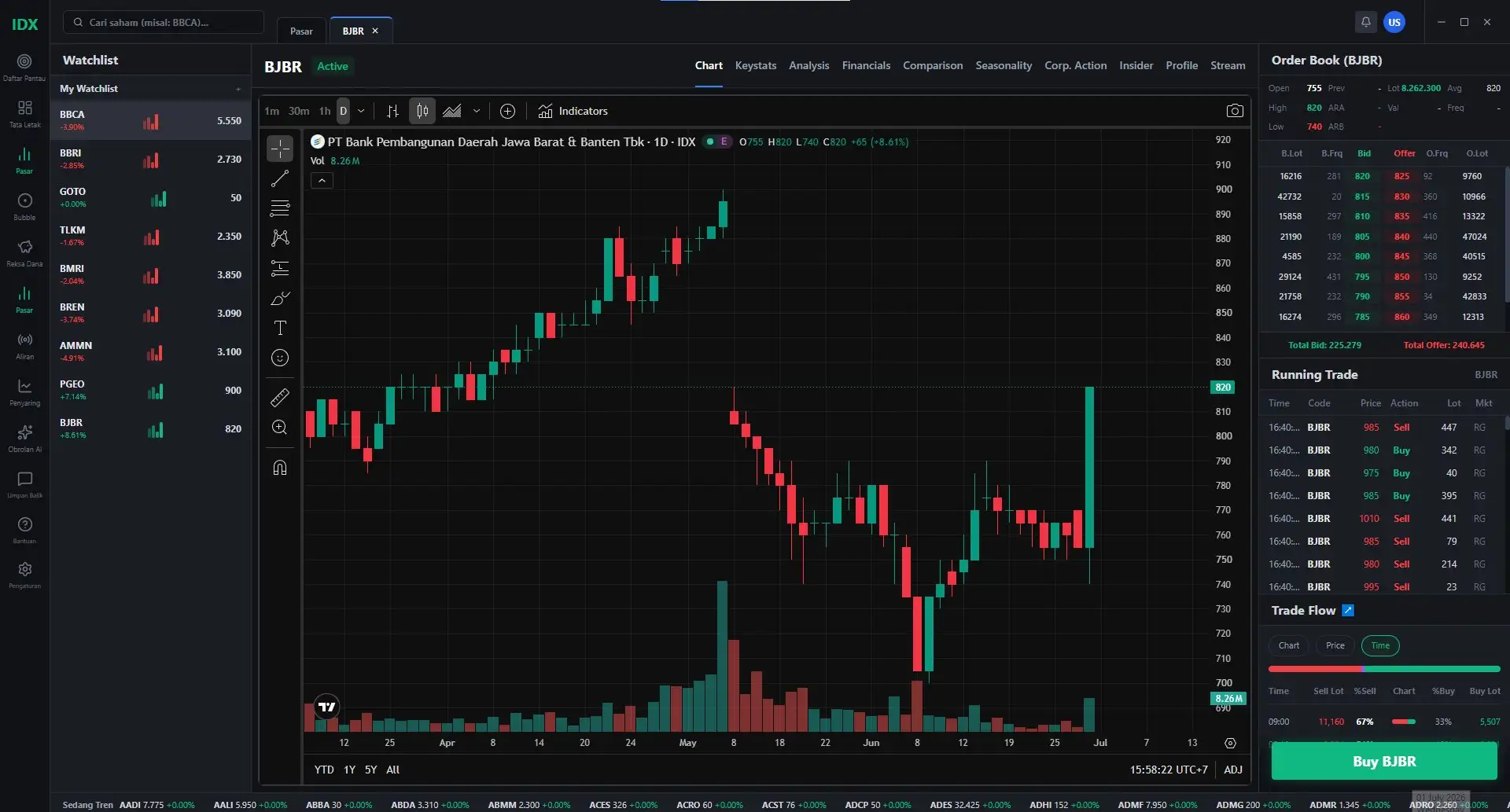This screenshot has height=812, width=1510.
Task: Open the Corp. Action tab
Action: tap(1075, 65)
